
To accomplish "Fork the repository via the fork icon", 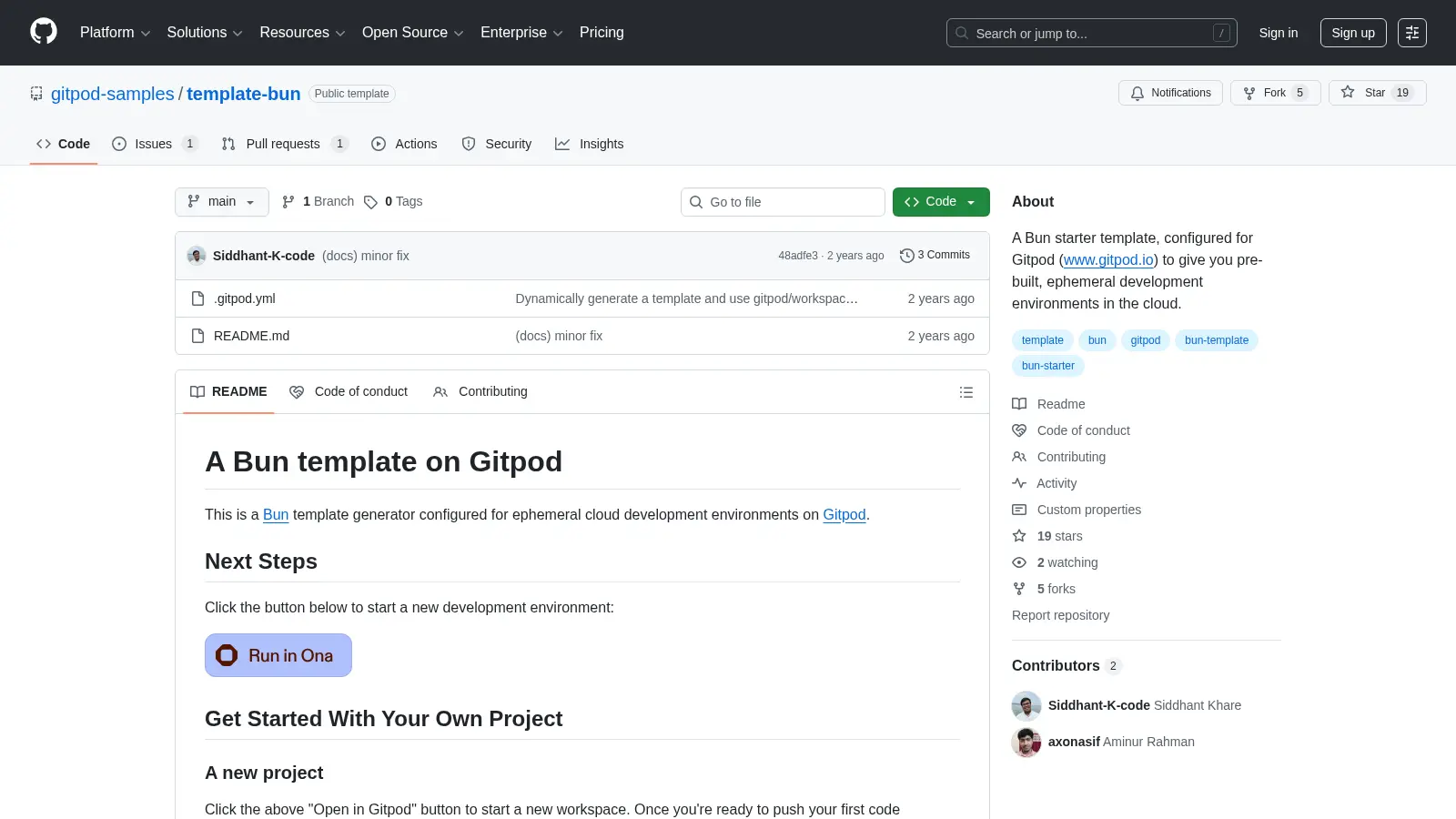I will coord(1249,93).
